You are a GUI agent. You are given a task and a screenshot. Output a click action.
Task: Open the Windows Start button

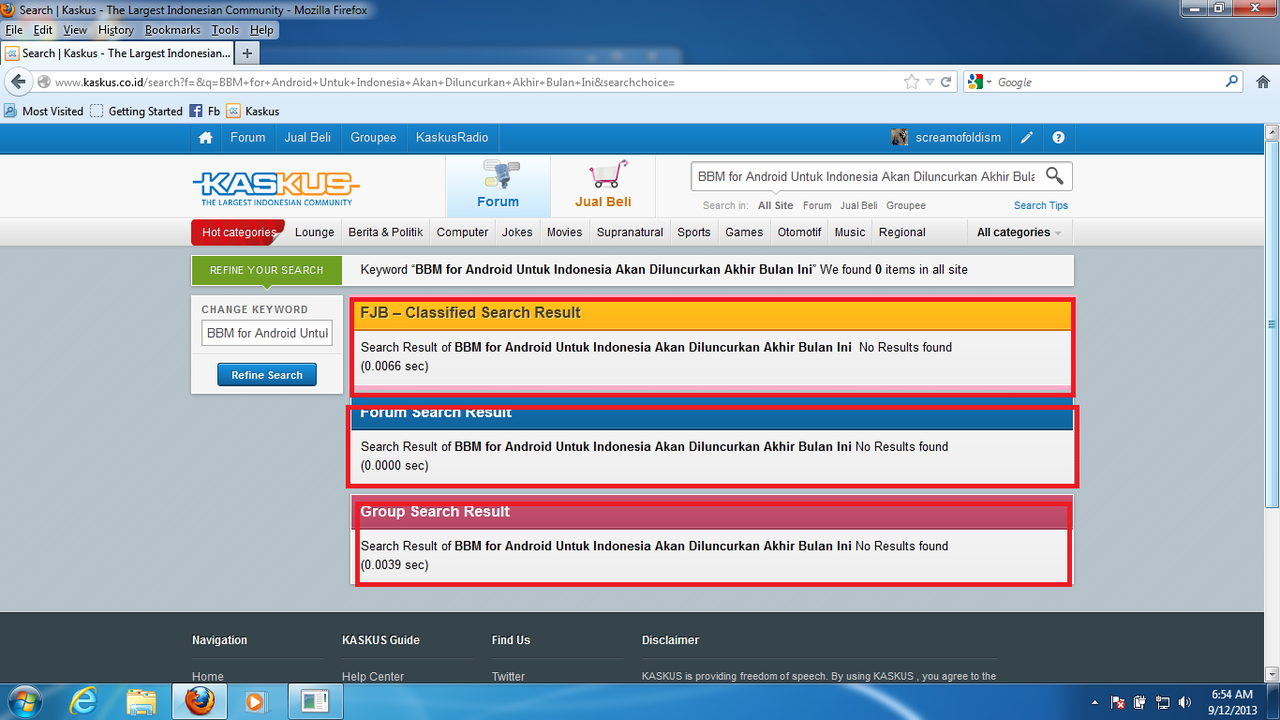click(23, 701)
